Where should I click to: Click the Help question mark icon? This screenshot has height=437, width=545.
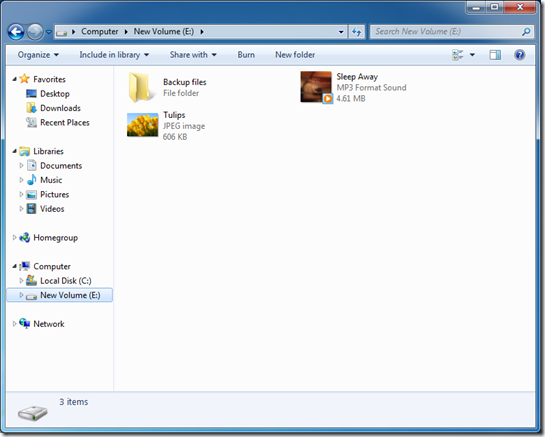coord(519,55)
